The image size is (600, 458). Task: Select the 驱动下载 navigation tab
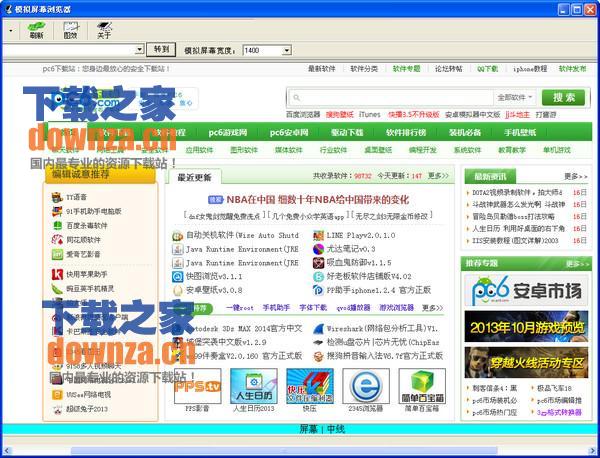(x=347, y=133)
